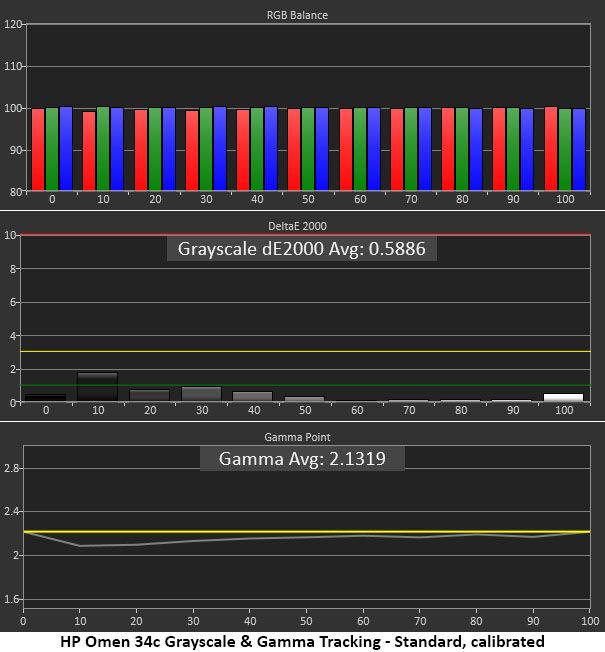This screenshot has height=652, width=605.
Task: Select the blue bar at 40 in RGB Balance
Action: 271,149
